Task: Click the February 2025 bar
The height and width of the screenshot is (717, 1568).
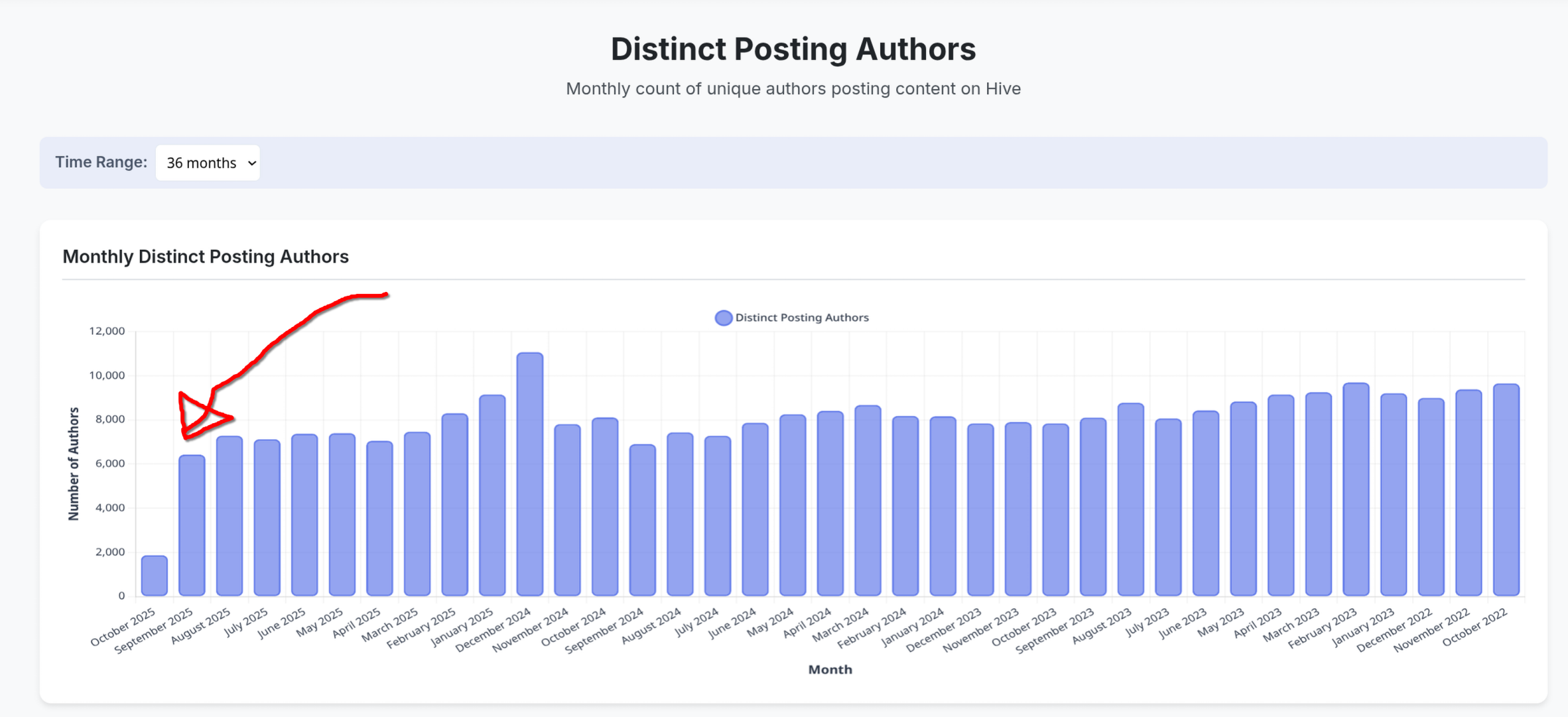Action: (x=454, y=504)
